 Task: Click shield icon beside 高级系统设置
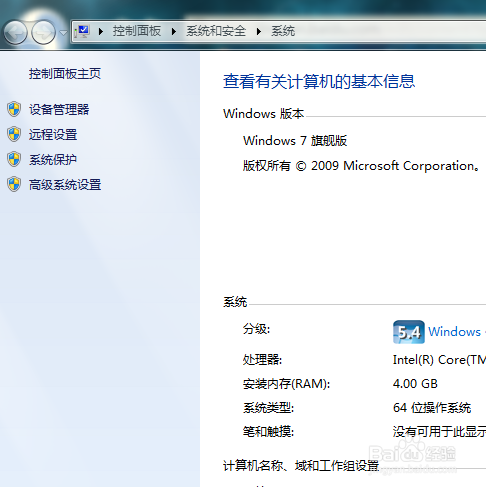(x=14, y=184)
